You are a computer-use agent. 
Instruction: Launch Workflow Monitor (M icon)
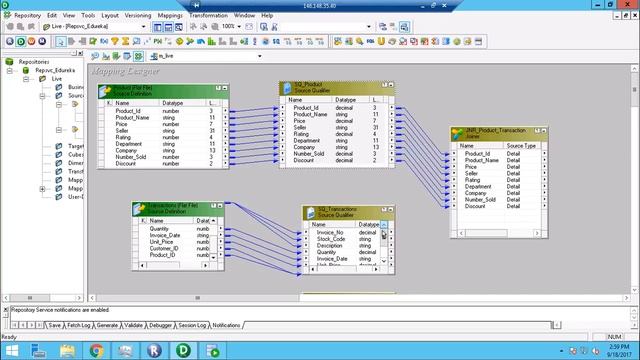42,41
